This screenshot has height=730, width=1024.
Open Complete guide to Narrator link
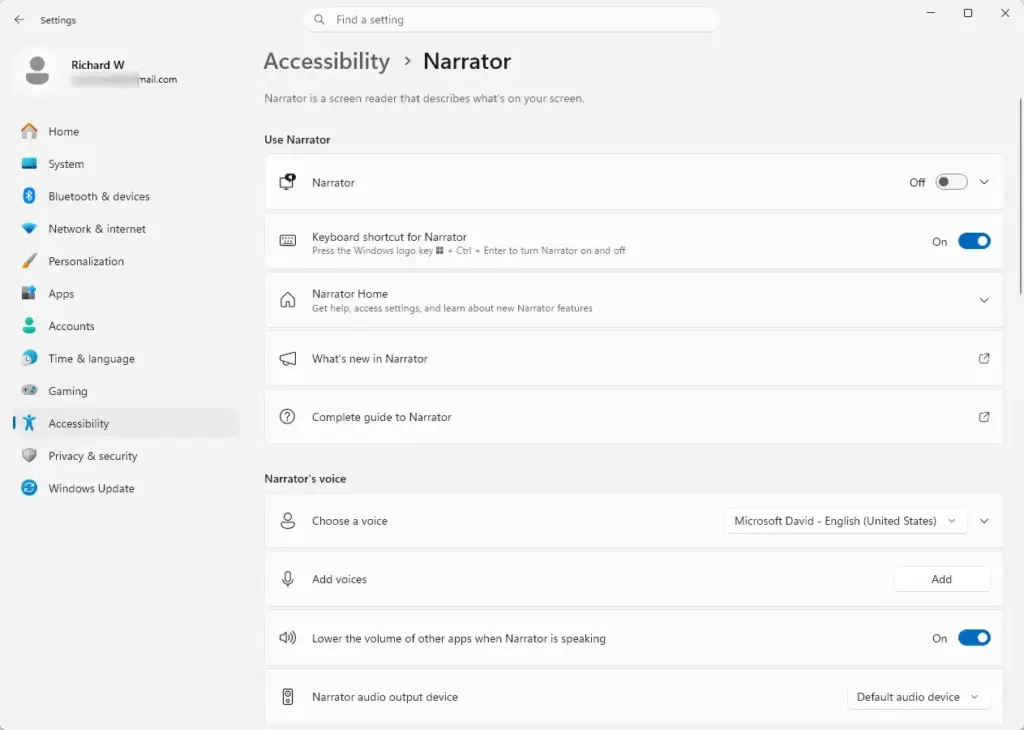point(381,417)
